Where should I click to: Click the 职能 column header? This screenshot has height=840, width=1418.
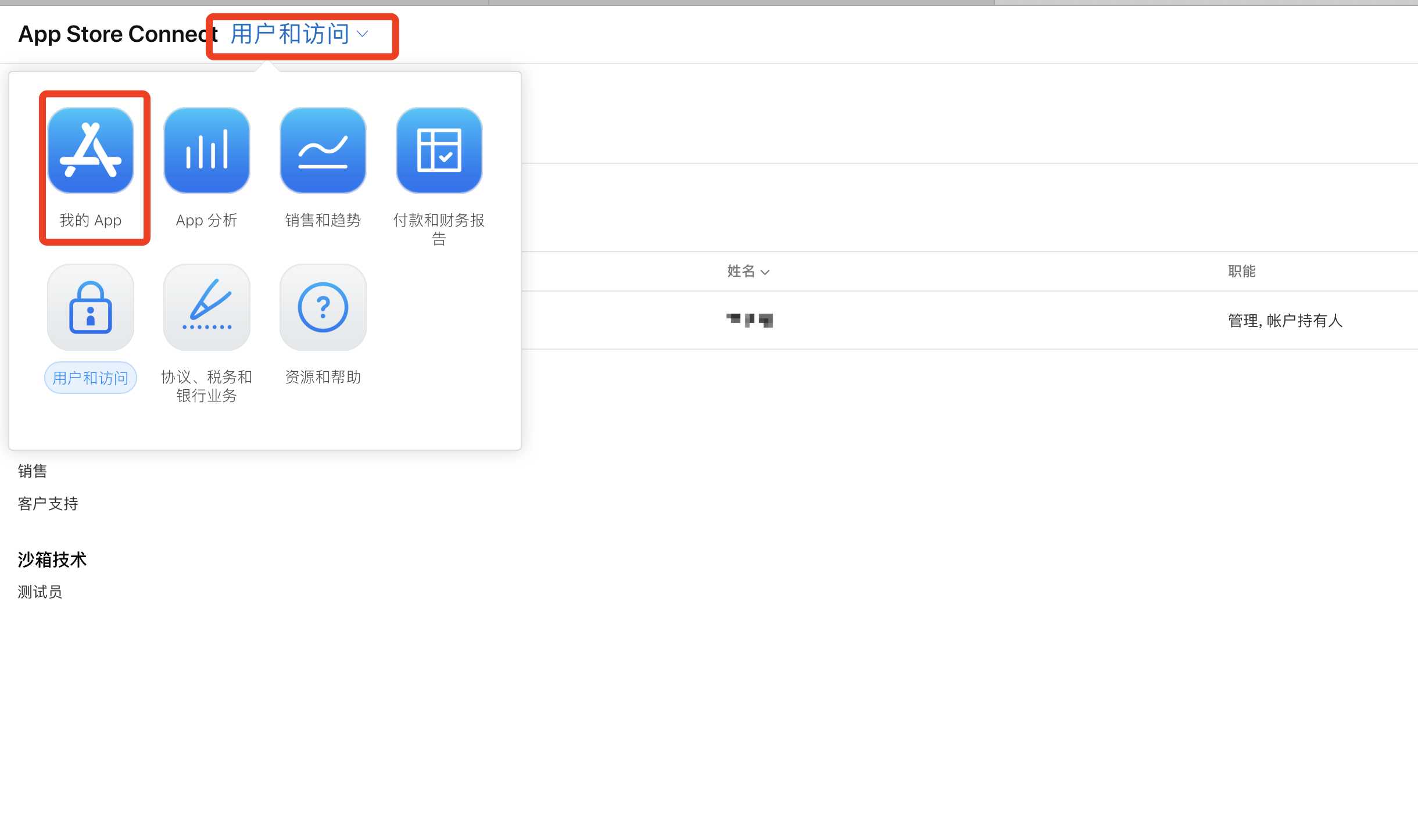point(1242,271)
